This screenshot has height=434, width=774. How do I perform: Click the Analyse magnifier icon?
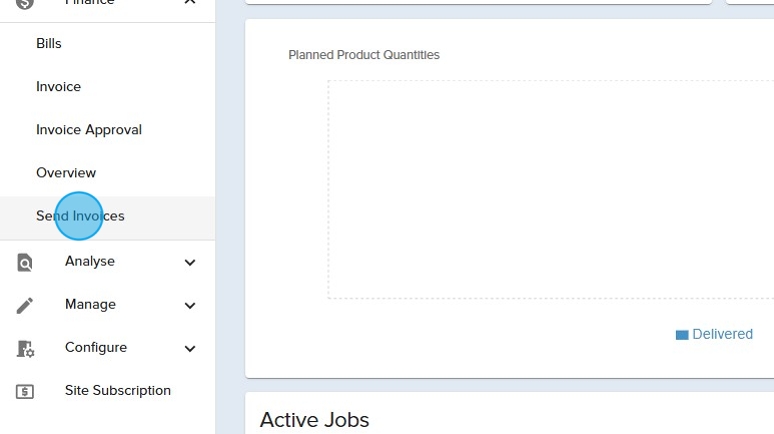(x=25, y=263)
